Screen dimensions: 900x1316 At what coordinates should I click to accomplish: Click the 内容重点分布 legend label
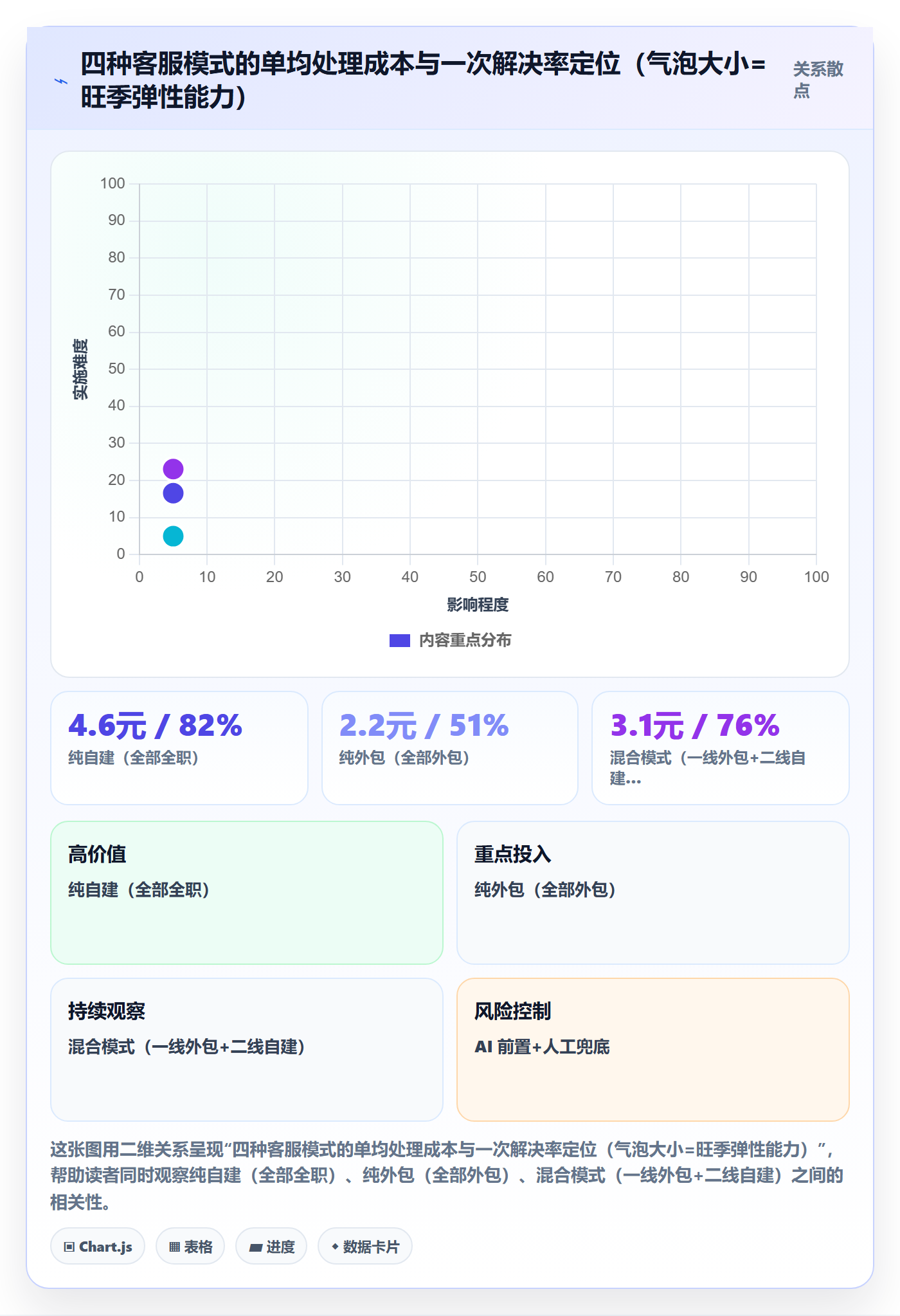point(465,641)
